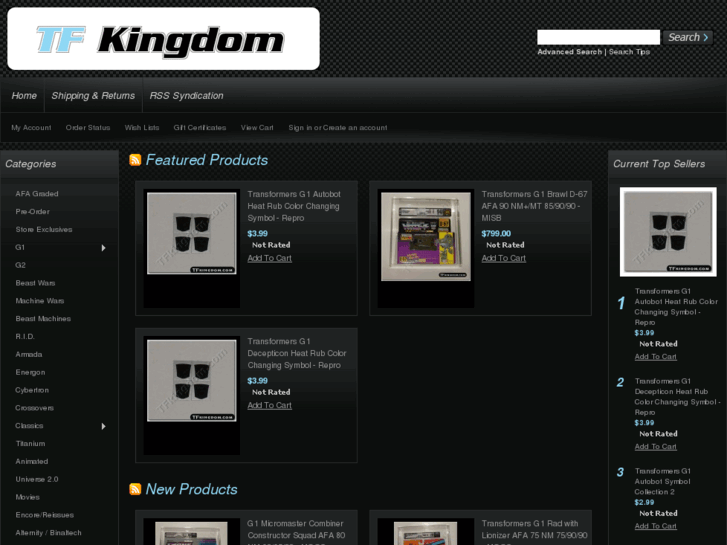Open featured Decepticon Heat Rub Symbol thumbnail
Screen dimensions: 727x545
click(x=191, y=380)
